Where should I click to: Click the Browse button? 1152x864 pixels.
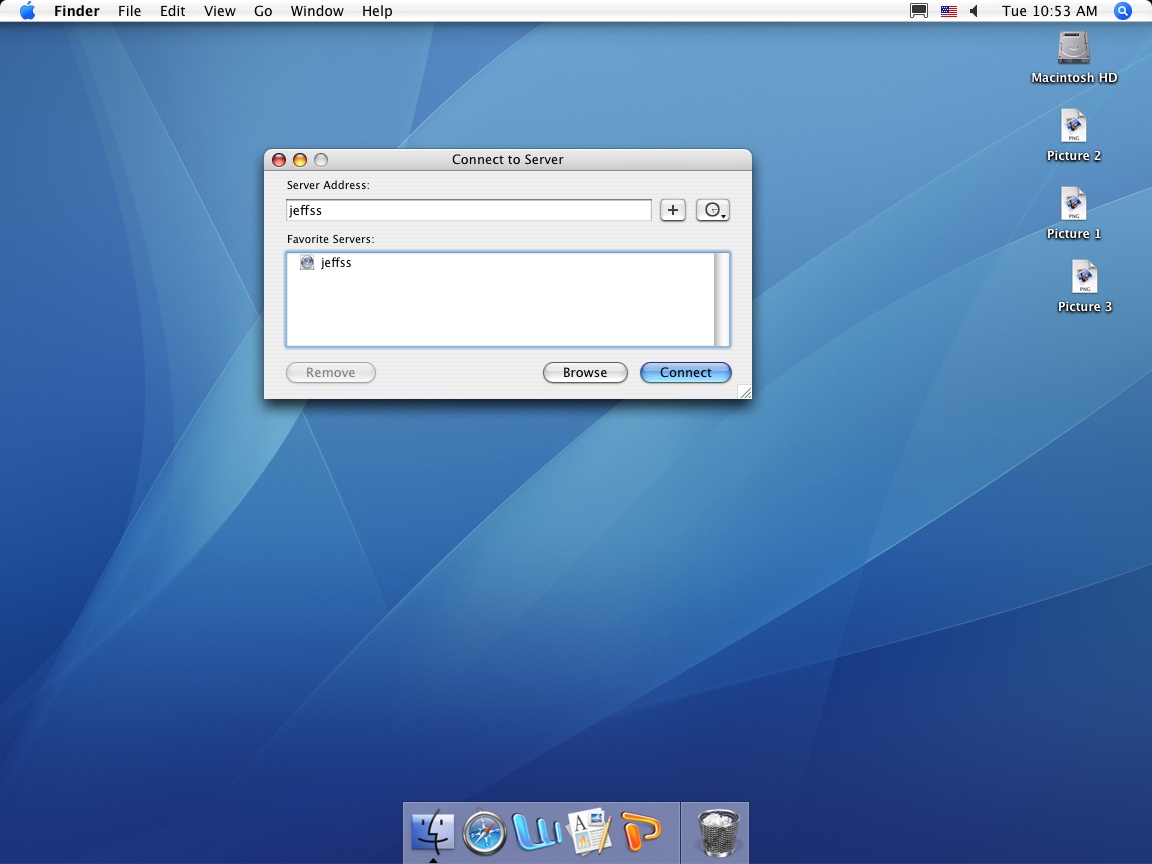pos(585,372)
